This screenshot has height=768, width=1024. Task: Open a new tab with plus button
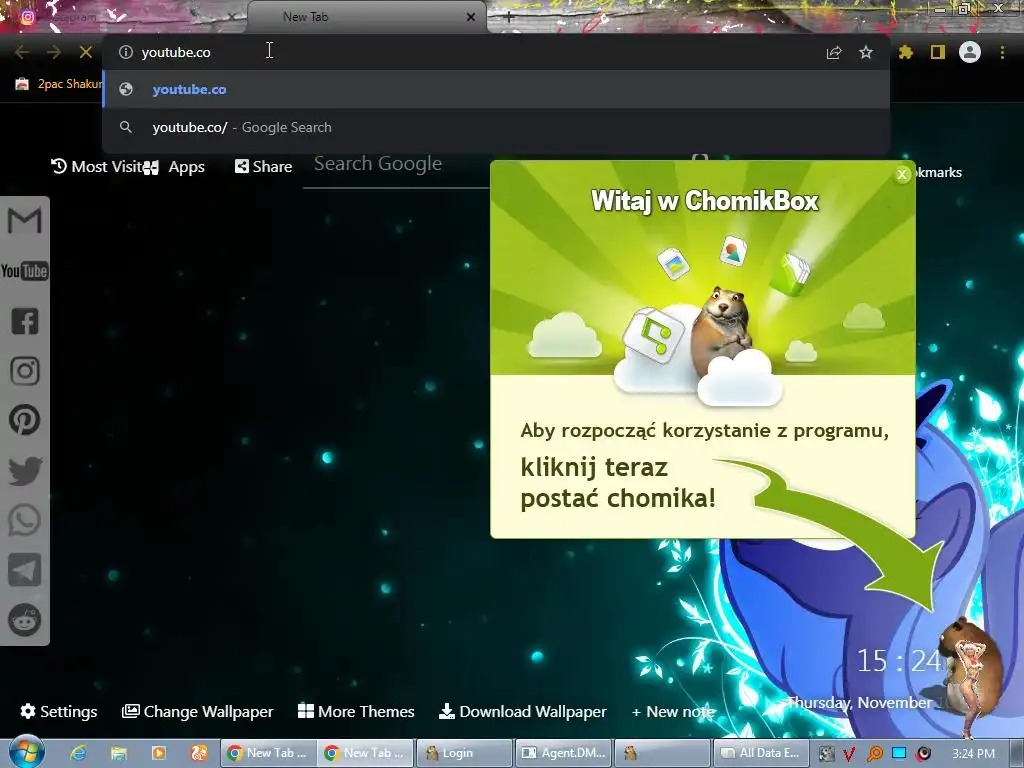509,18
